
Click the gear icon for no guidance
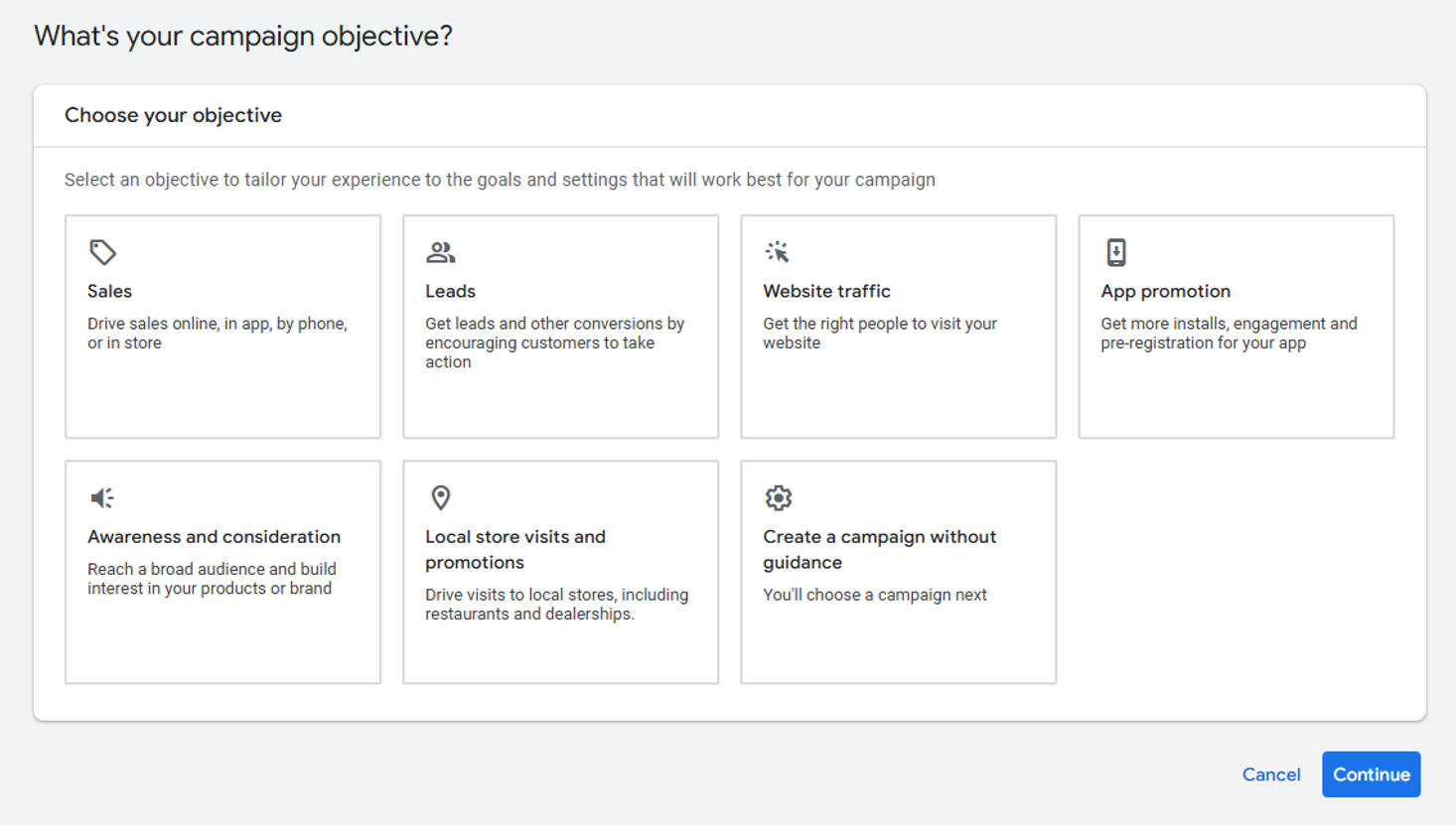tap(779, 497)
